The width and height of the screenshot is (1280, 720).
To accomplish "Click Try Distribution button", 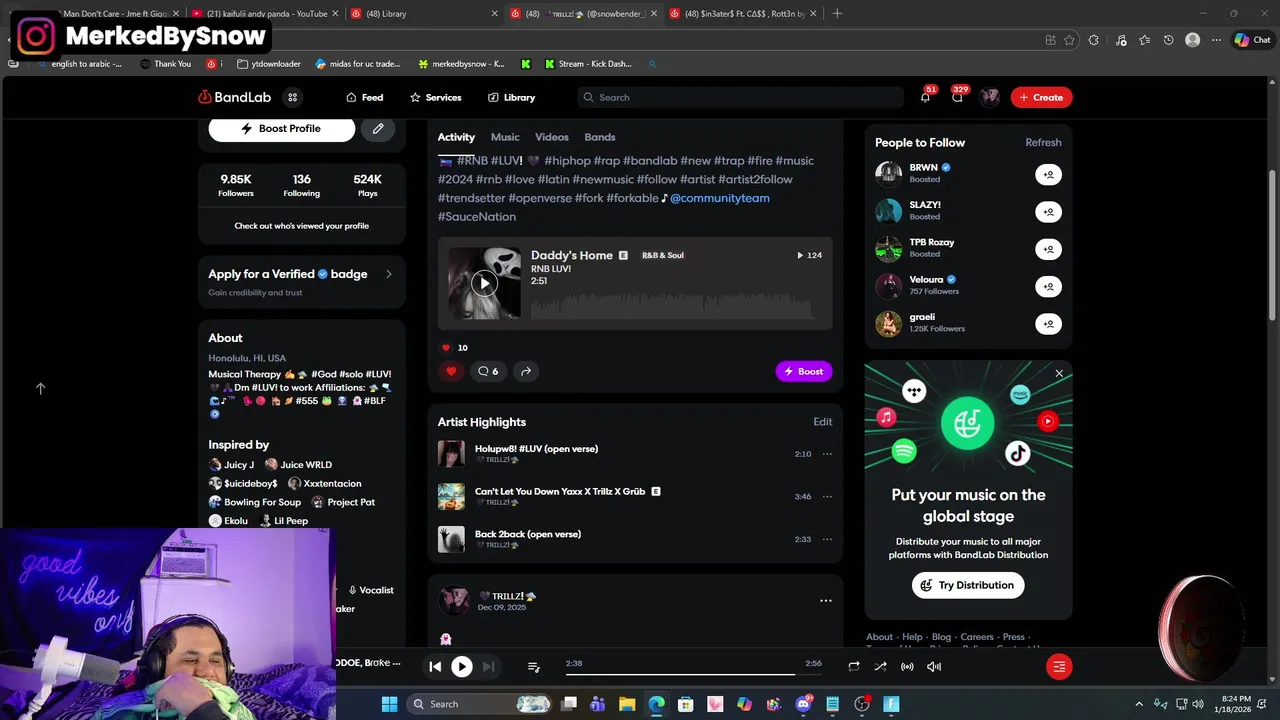I will [968, 585].
